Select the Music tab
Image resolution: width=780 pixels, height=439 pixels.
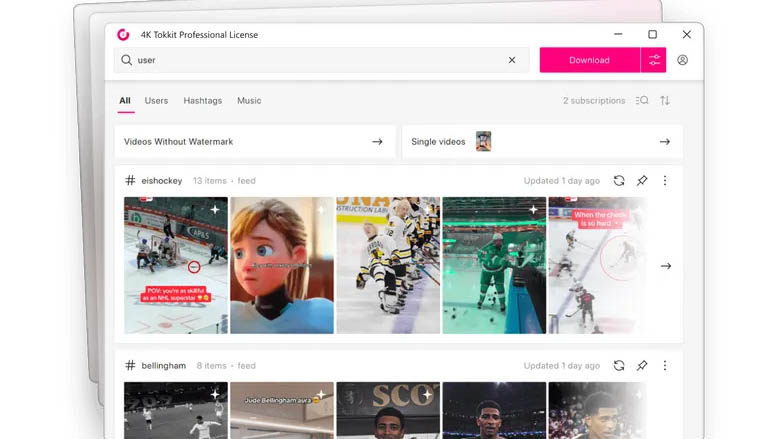pyautogui.click(x=249, y=101)
